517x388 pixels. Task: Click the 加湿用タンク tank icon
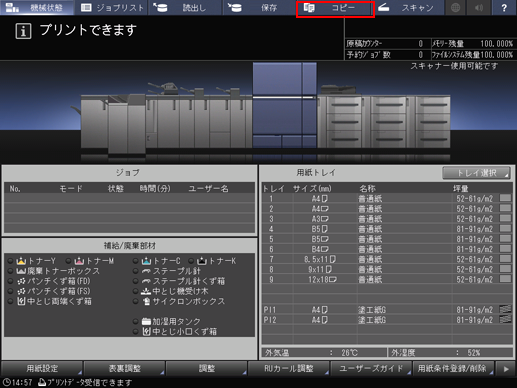(146, 321)
